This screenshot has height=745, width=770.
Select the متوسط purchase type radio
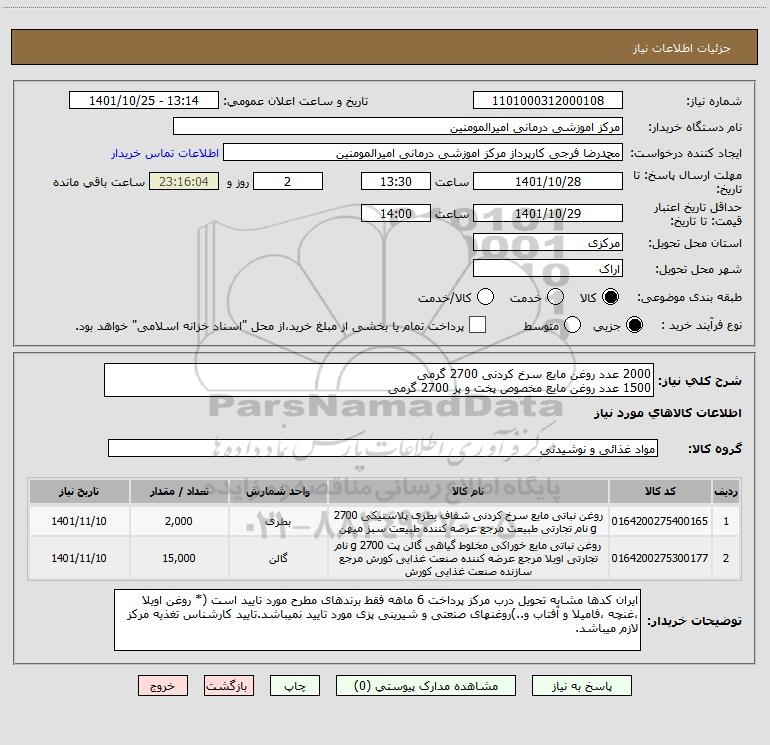click(x=572, y=325)
